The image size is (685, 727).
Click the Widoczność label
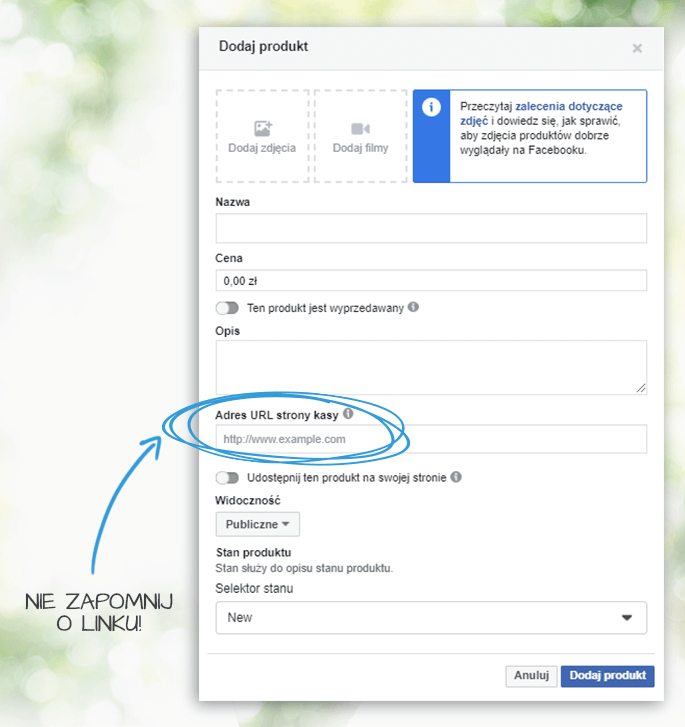coord(248,501)
